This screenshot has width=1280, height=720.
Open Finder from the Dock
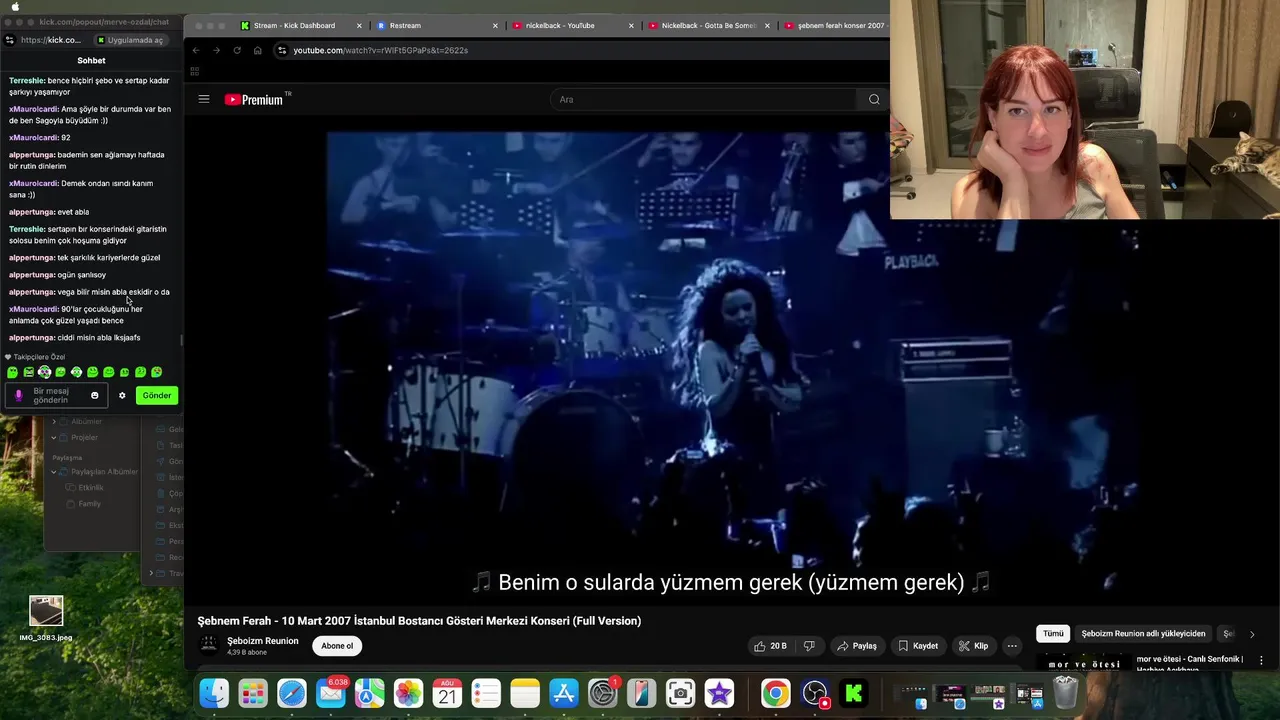point(214,693)
